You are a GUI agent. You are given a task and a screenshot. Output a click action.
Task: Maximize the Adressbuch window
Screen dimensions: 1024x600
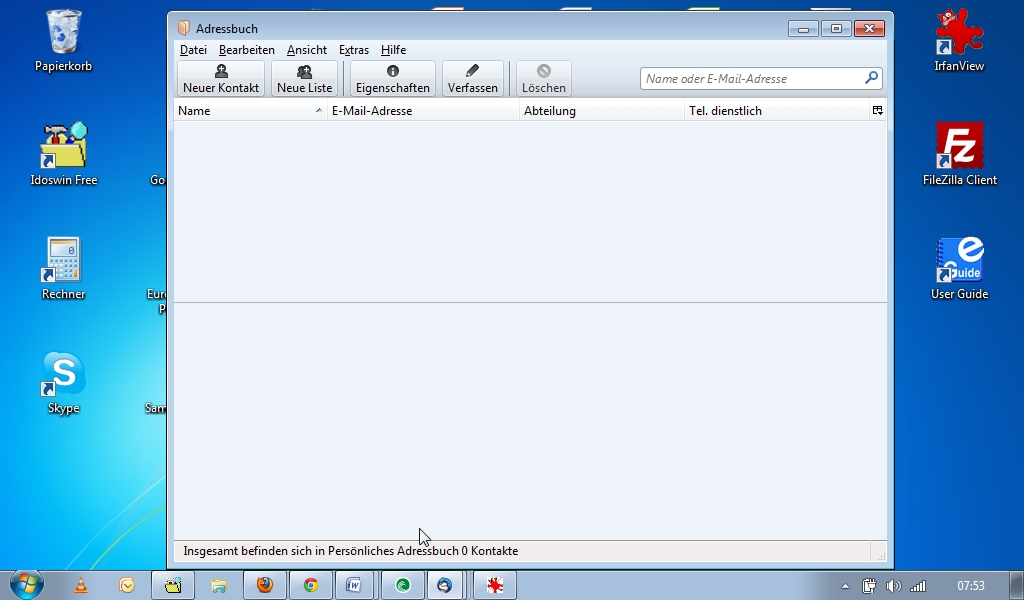point(836,29)
